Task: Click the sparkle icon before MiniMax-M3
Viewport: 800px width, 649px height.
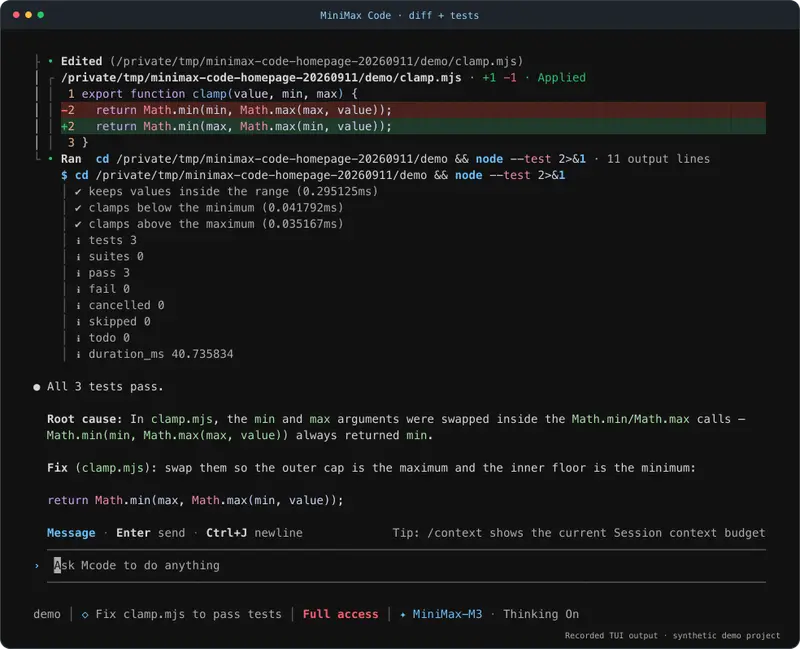Action: [403, 615]
